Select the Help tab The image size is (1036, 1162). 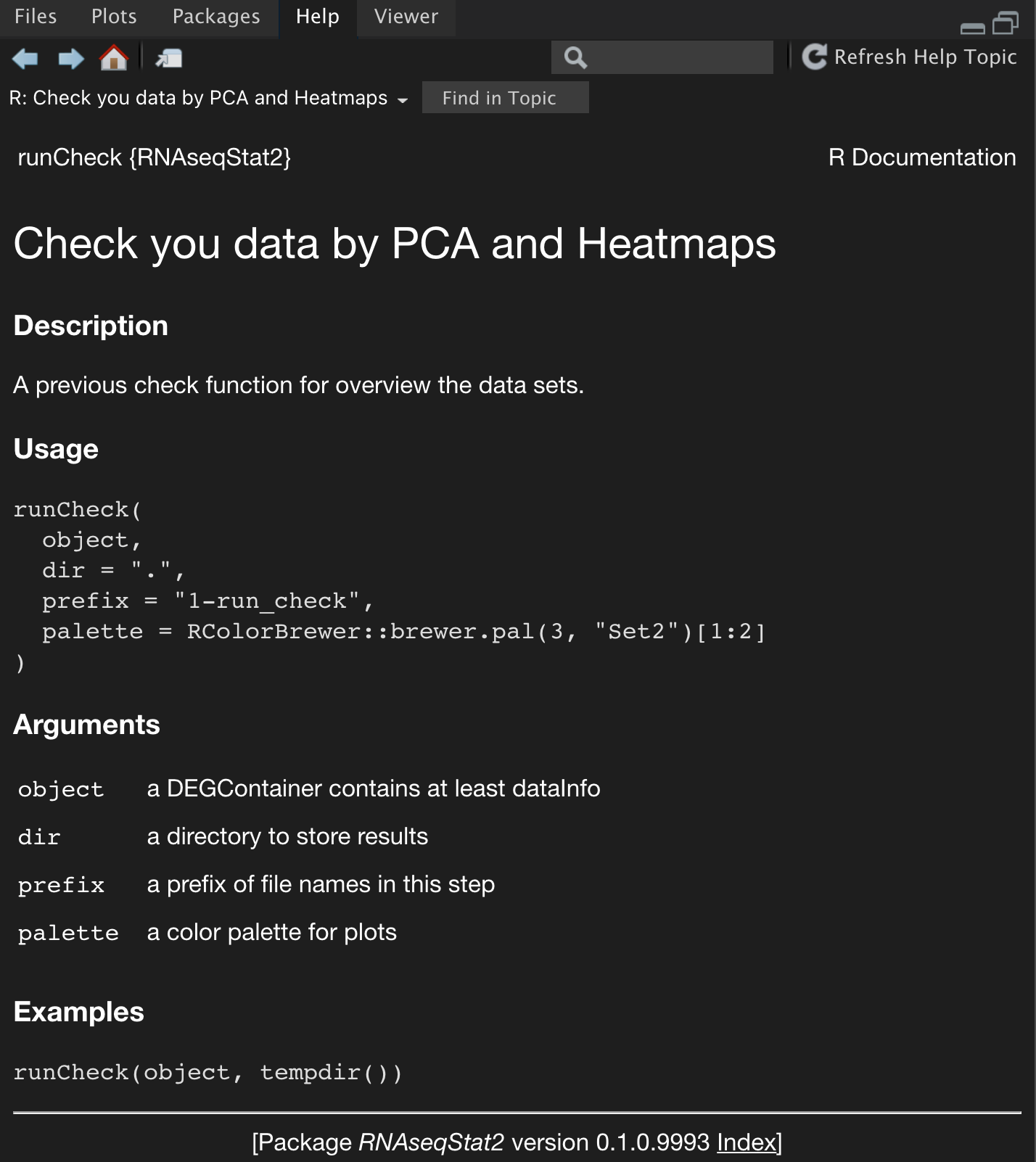(318, 17)
